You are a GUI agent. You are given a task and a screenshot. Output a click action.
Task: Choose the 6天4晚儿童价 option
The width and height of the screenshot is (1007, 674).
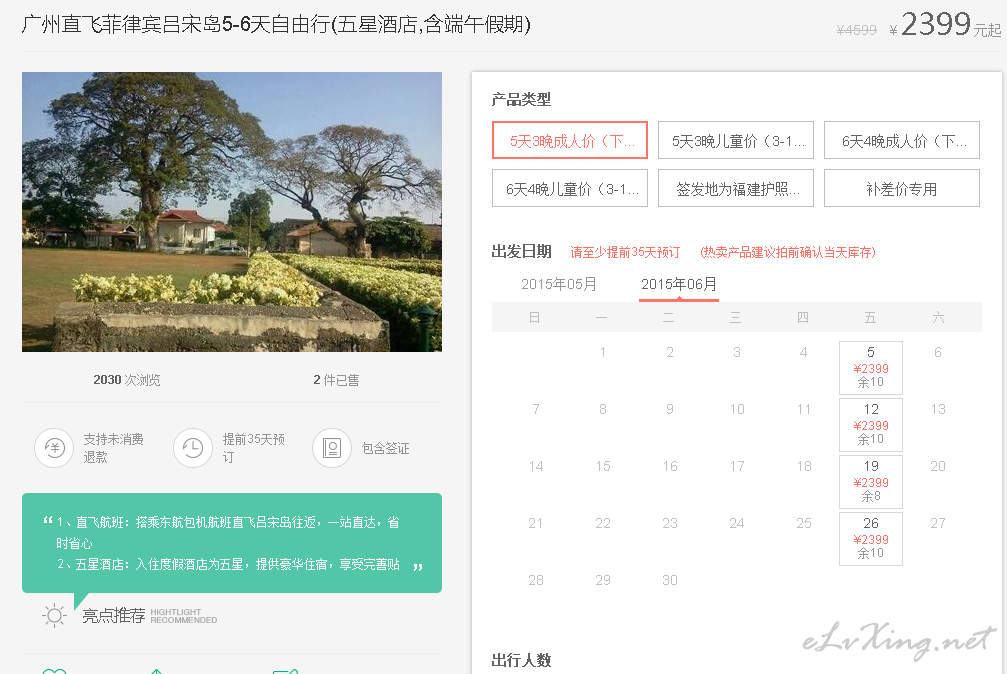point(570,188)
